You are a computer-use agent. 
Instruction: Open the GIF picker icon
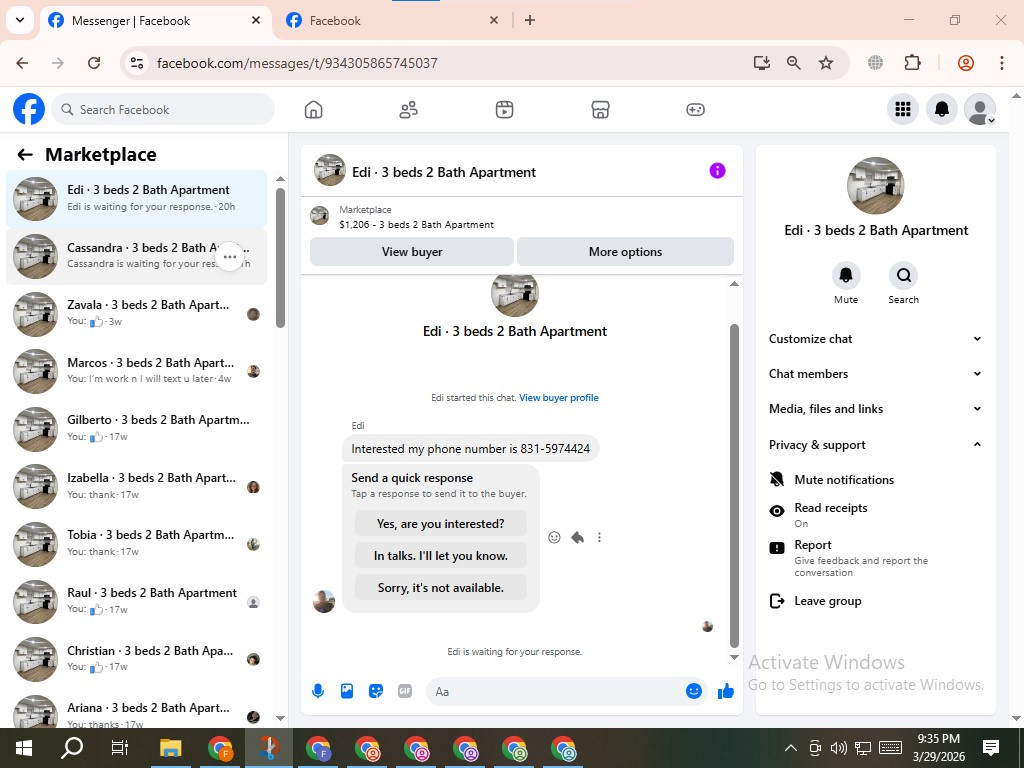405,691
